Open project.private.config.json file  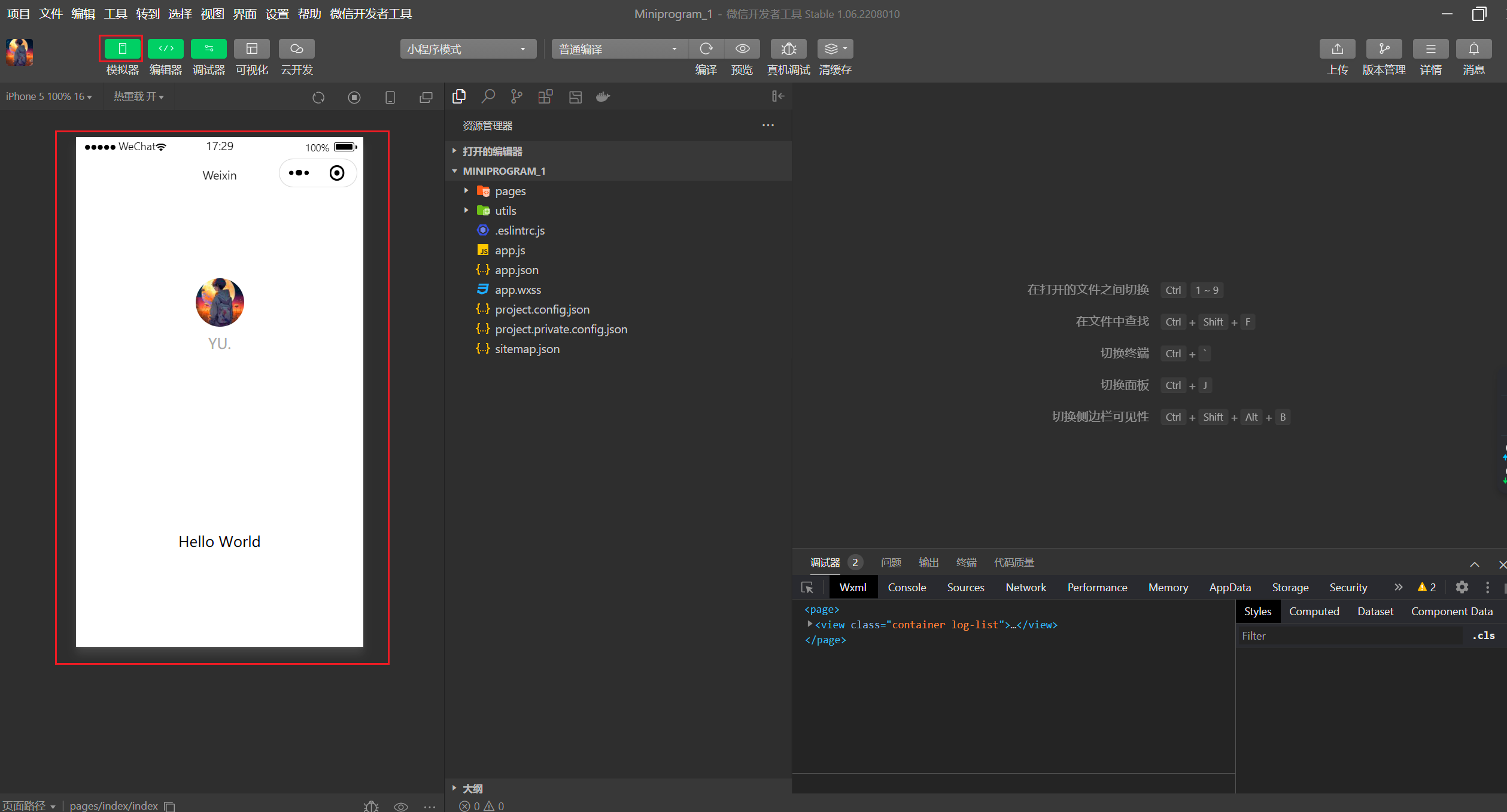coord(619,329)
